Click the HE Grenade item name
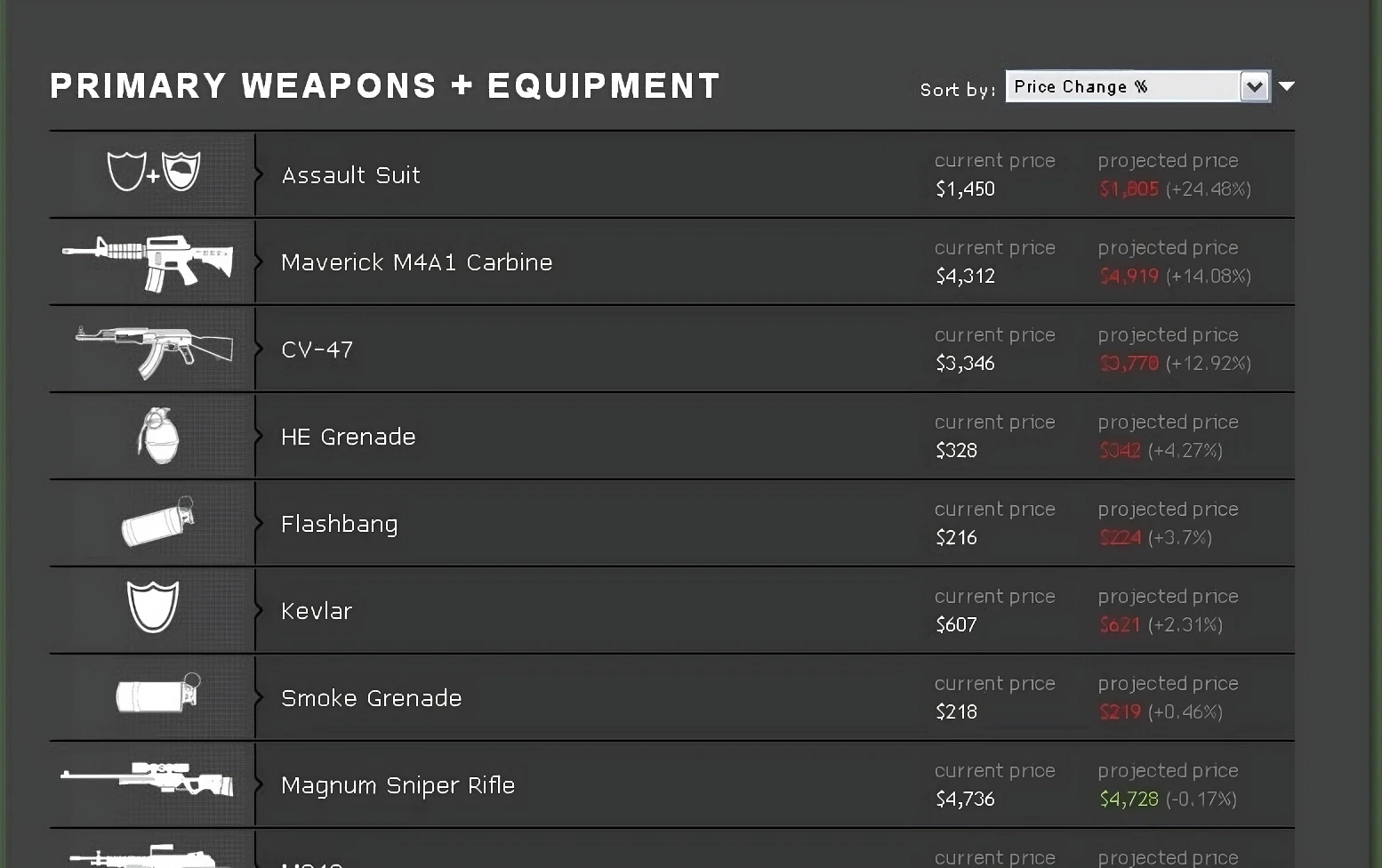The image size is (1382, 868). pyautogui.click(x=348, y=437)
